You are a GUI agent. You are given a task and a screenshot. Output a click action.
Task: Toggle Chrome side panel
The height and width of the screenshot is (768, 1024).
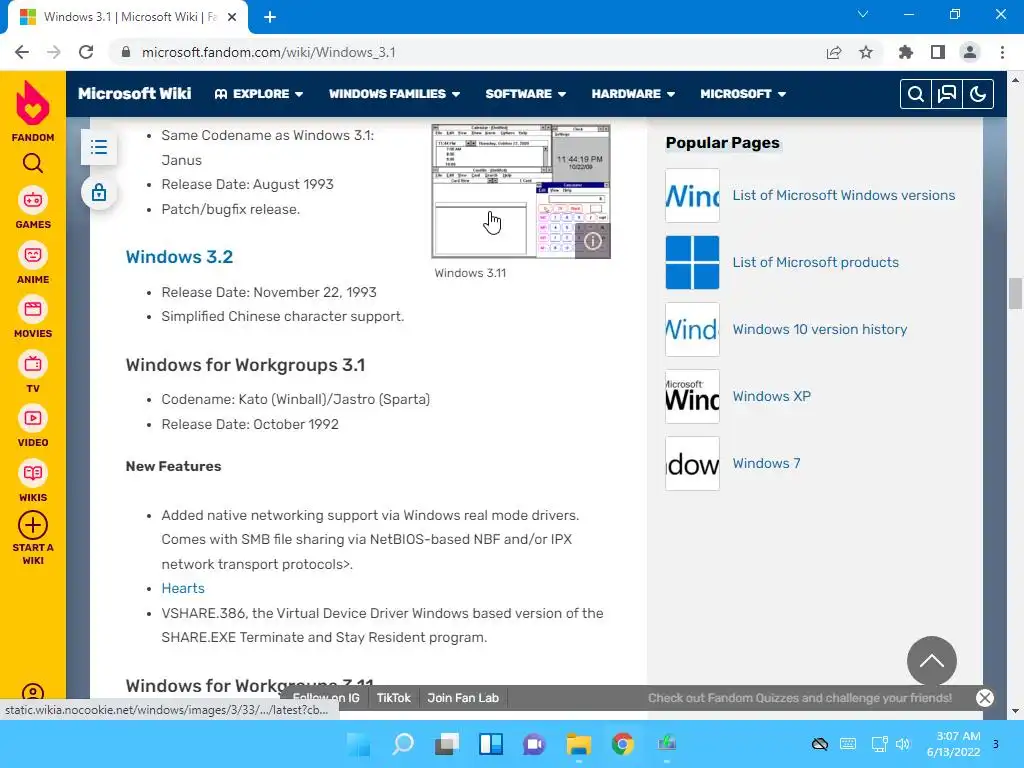938,52
